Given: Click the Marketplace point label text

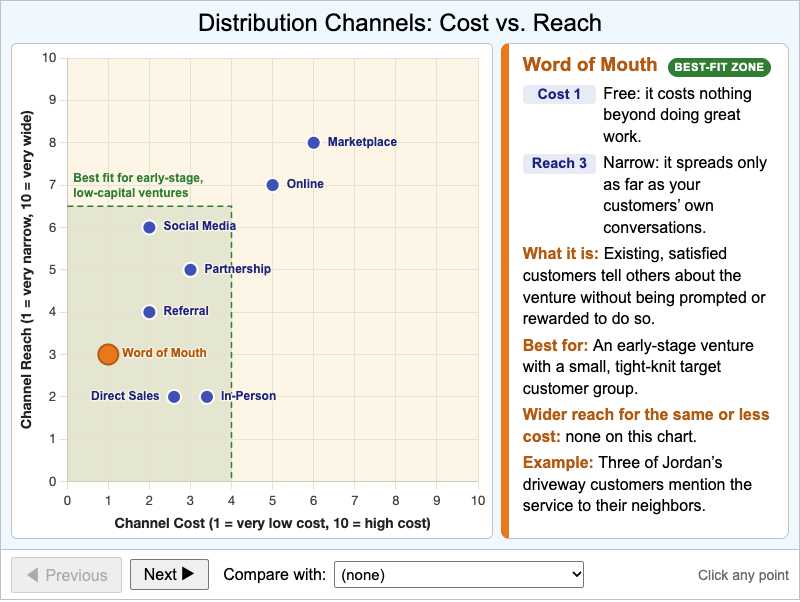Looking at the screenshot, I should [362, 142].
